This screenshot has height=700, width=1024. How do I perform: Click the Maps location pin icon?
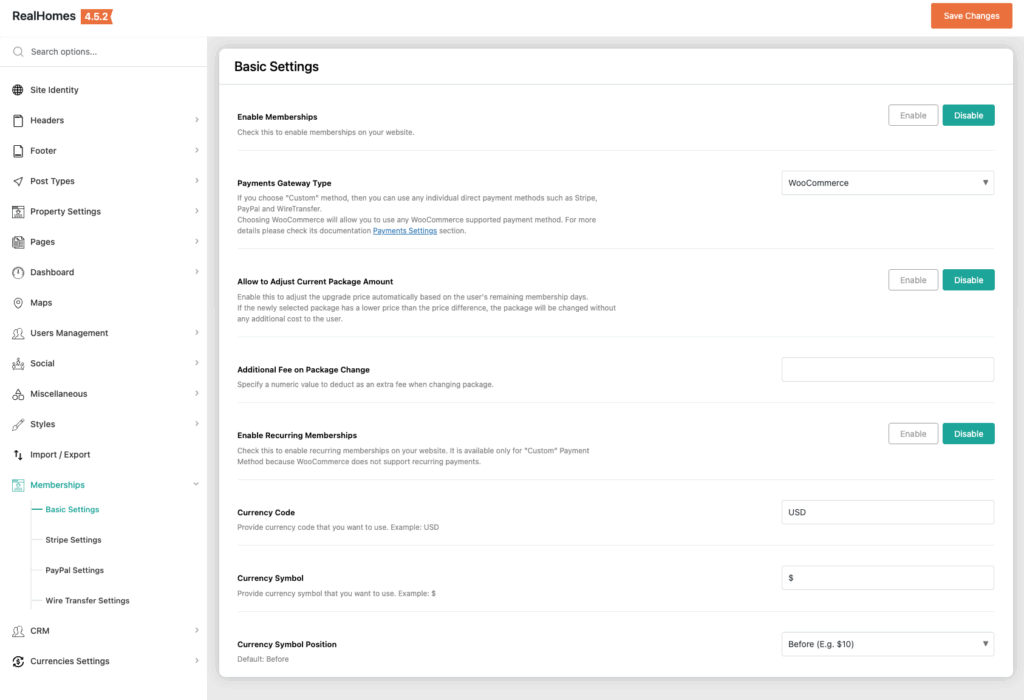tap(18, 303)
